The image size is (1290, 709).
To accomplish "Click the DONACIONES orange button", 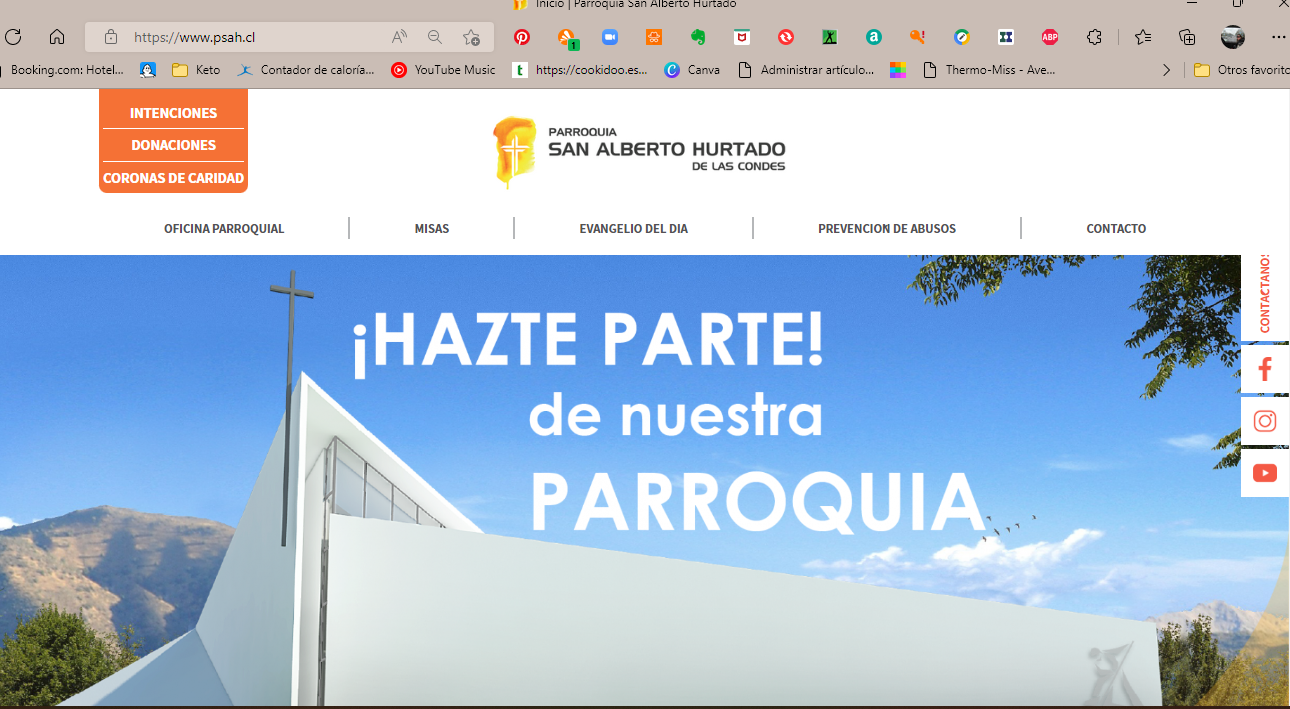I will tap(173, 145).
